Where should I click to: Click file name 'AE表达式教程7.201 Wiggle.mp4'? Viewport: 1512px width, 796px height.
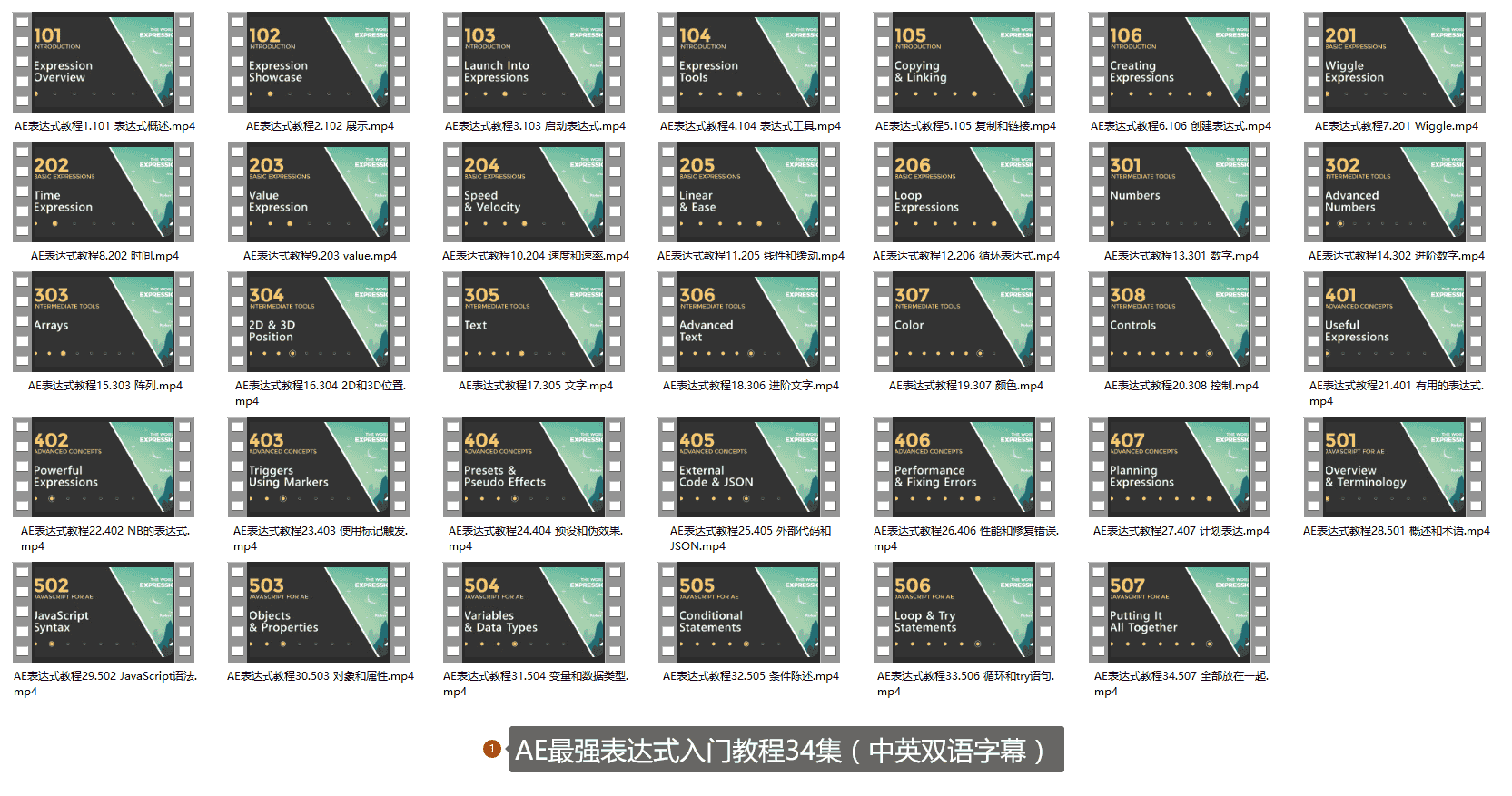pyautogui.click(x=1397, y=126)
